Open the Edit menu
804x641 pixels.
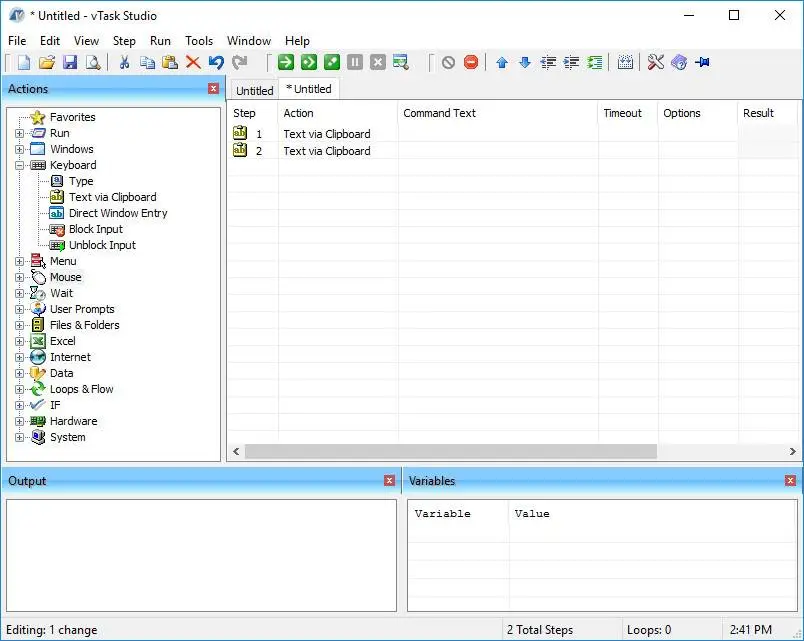(x=50, y=41)
